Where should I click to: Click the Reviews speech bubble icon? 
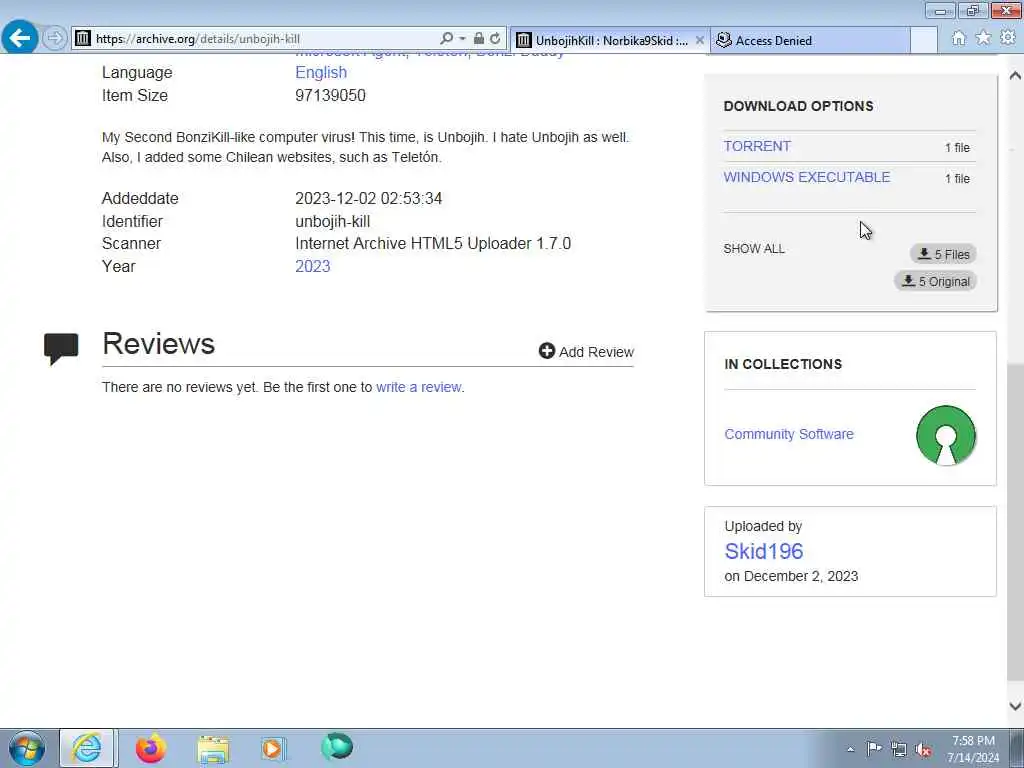pyautogui.click(x=61, y=348)
